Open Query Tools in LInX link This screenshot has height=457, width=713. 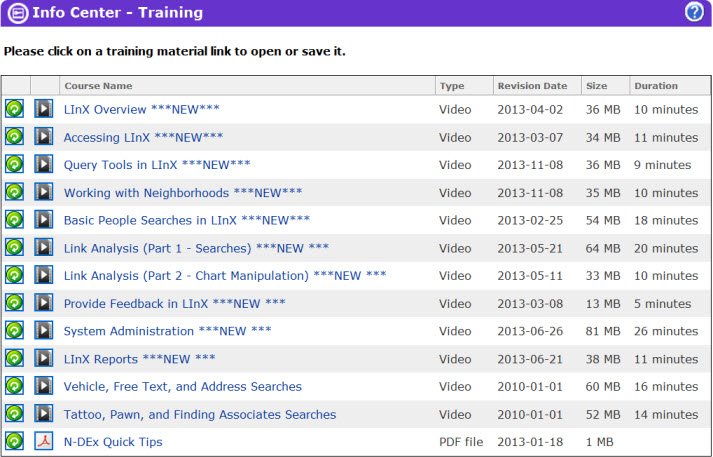click(x=157, y=165)
